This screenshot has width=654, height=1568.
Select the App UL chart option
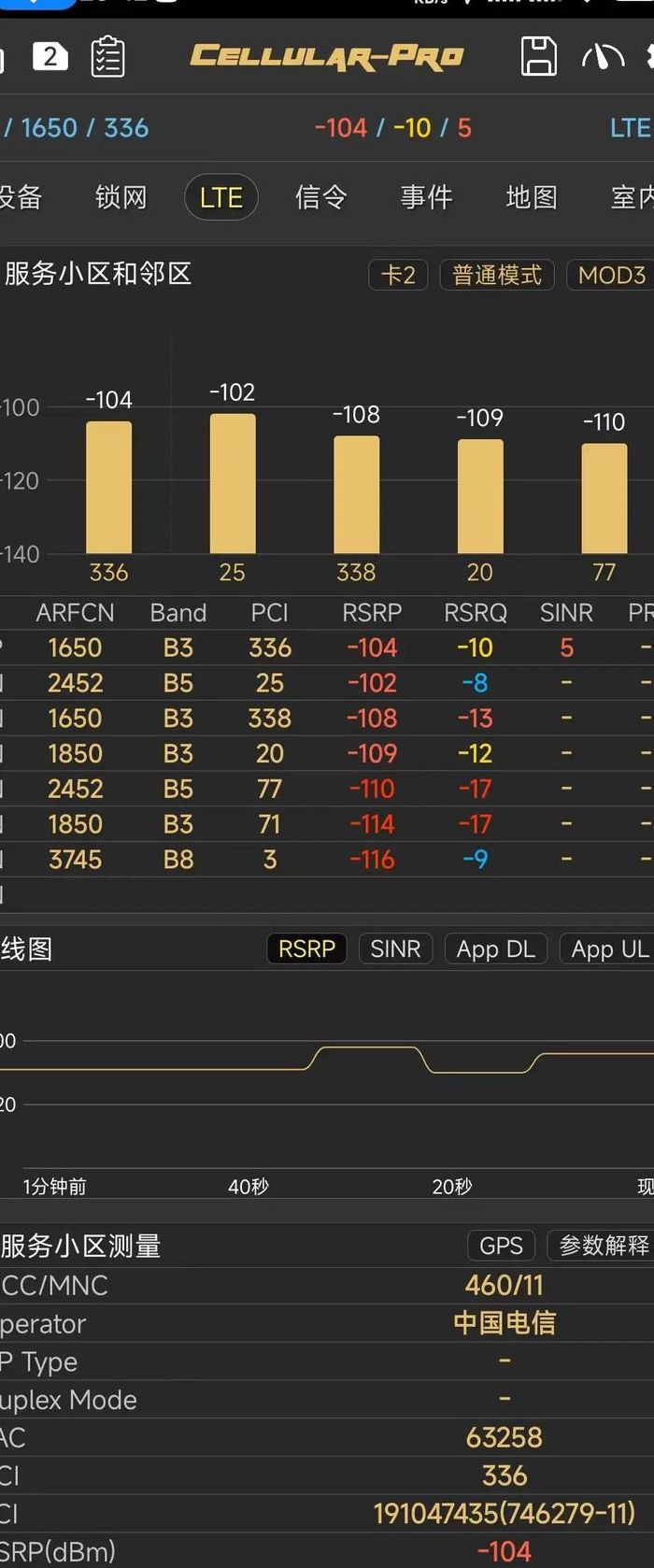608,948
